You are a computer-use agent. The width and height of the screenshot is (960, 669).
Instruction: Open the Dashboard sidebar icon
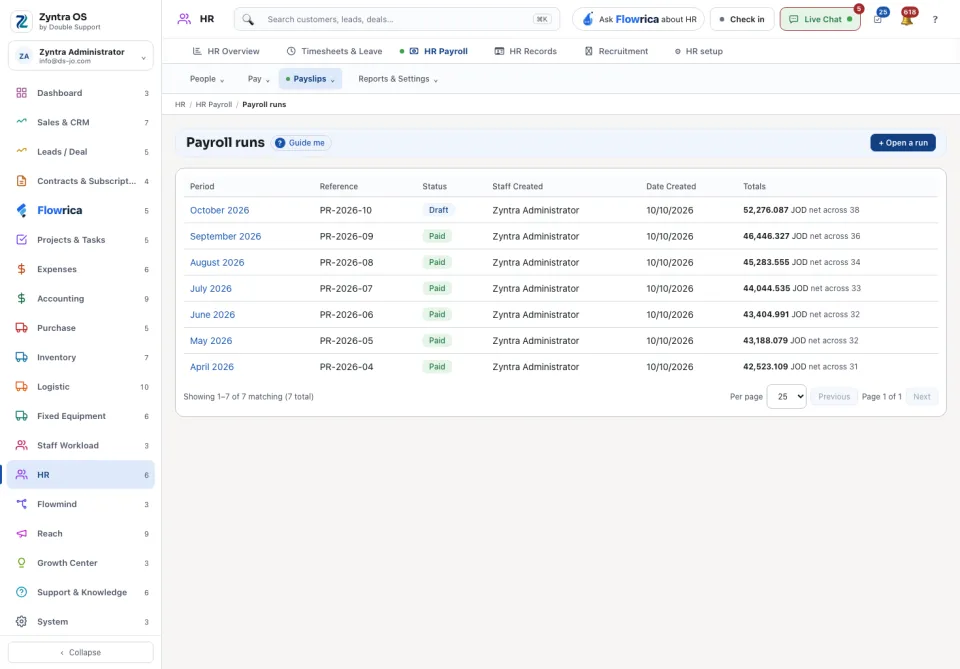[21, 93]
